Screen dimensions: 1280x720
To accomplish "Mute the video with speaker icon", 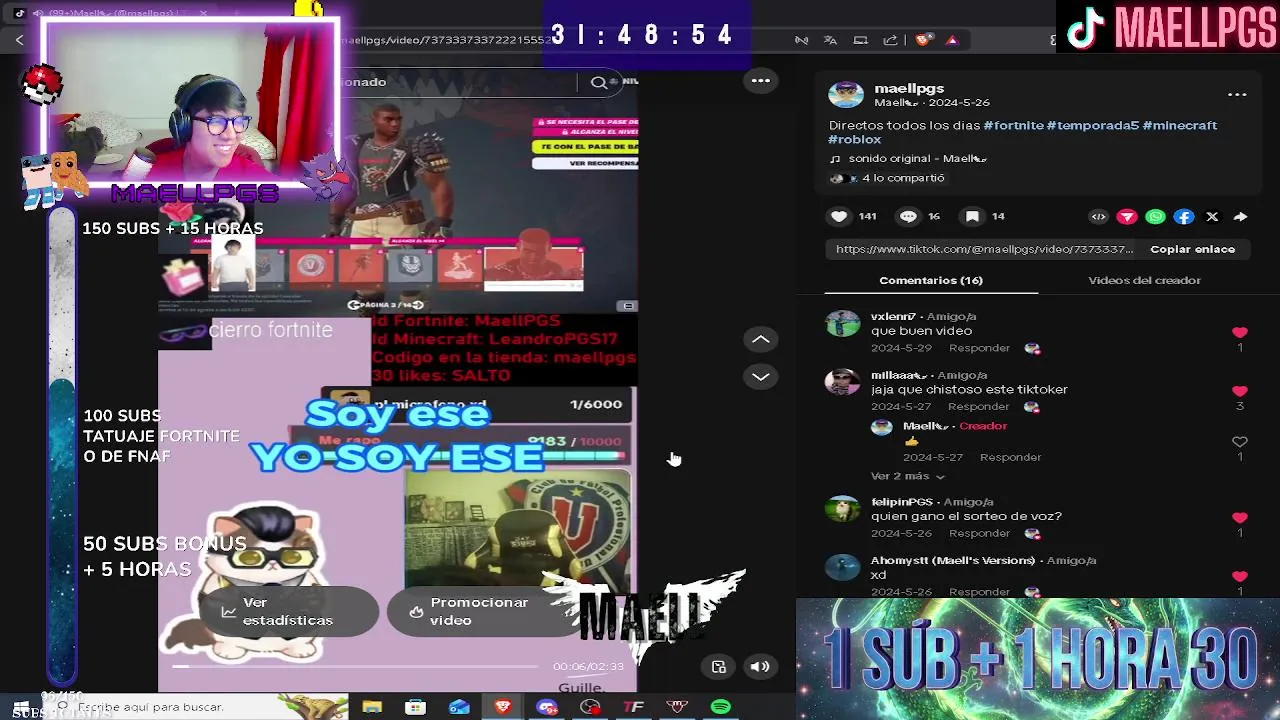I will [x=760, y=667].
